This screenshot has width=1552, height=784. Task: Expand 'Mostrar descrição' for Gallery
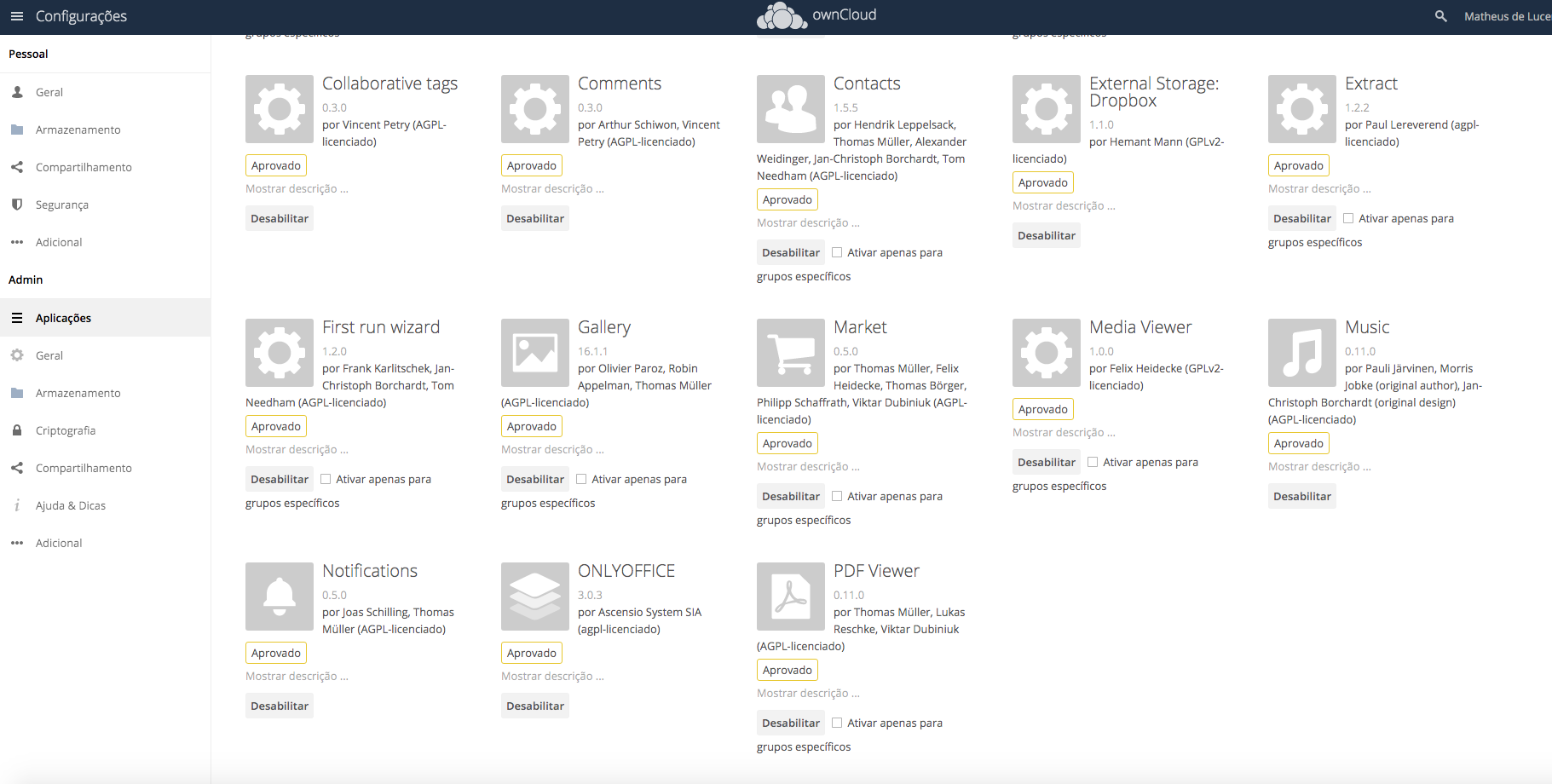tap(552, 449)
